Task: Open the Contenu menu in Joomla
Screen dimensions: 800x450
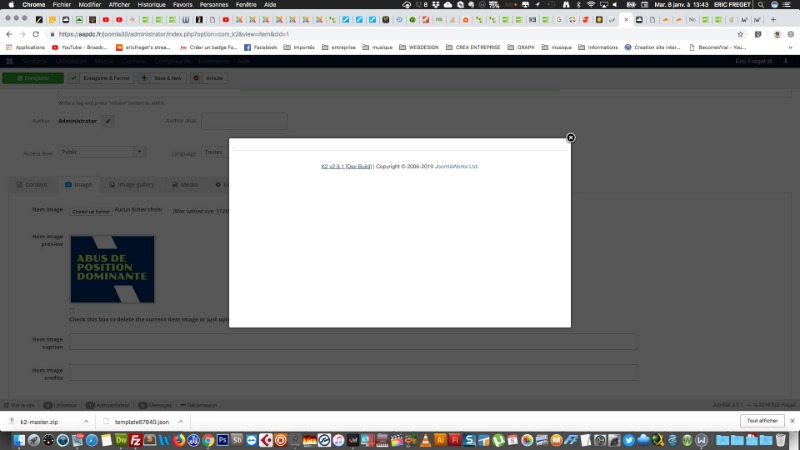Action: pyautogui.click(x=134, y=61)
